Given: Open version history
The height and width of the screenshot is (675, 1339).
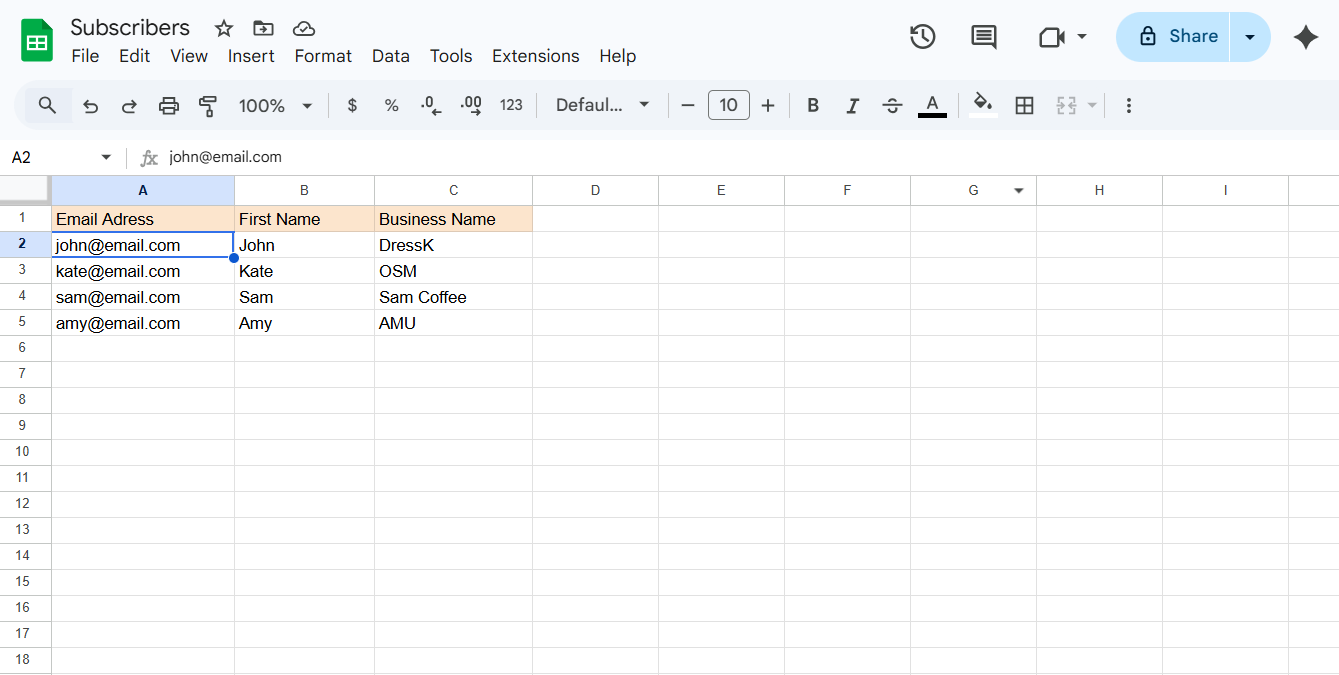Looking at the screenshot, I should coord(922,36).
